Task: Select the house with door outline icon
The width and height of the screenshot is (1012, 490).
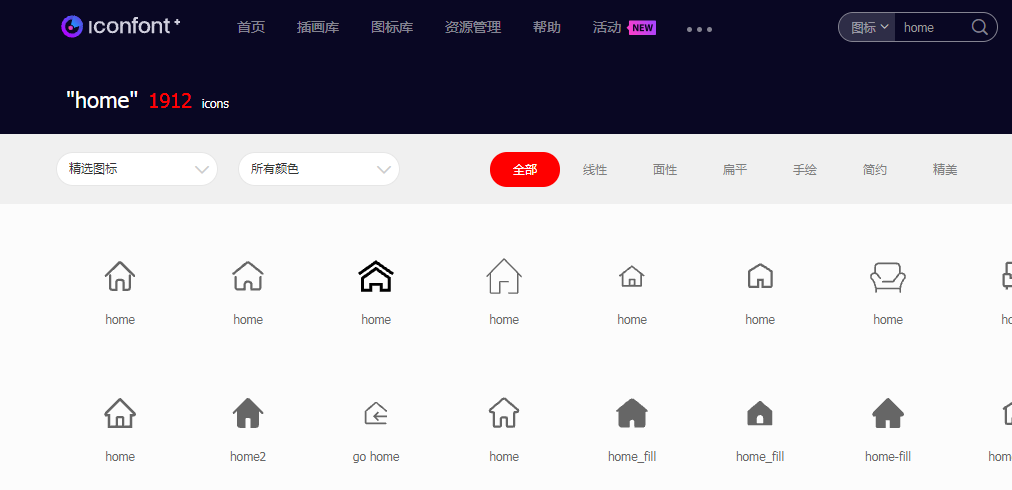Action: [x=504, y=276]
